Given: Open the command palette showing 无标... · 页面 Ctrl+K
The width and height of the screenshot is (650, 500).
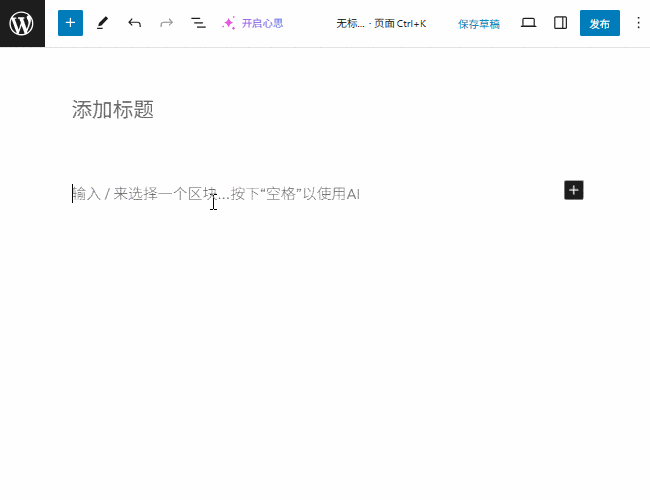Looking at the screenshot, I should point(381,24).
